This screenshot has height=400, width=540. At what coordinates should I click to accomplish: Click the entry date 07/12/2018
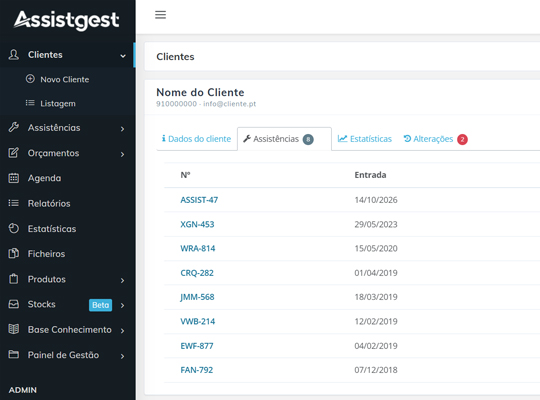[x=376, y=370]
